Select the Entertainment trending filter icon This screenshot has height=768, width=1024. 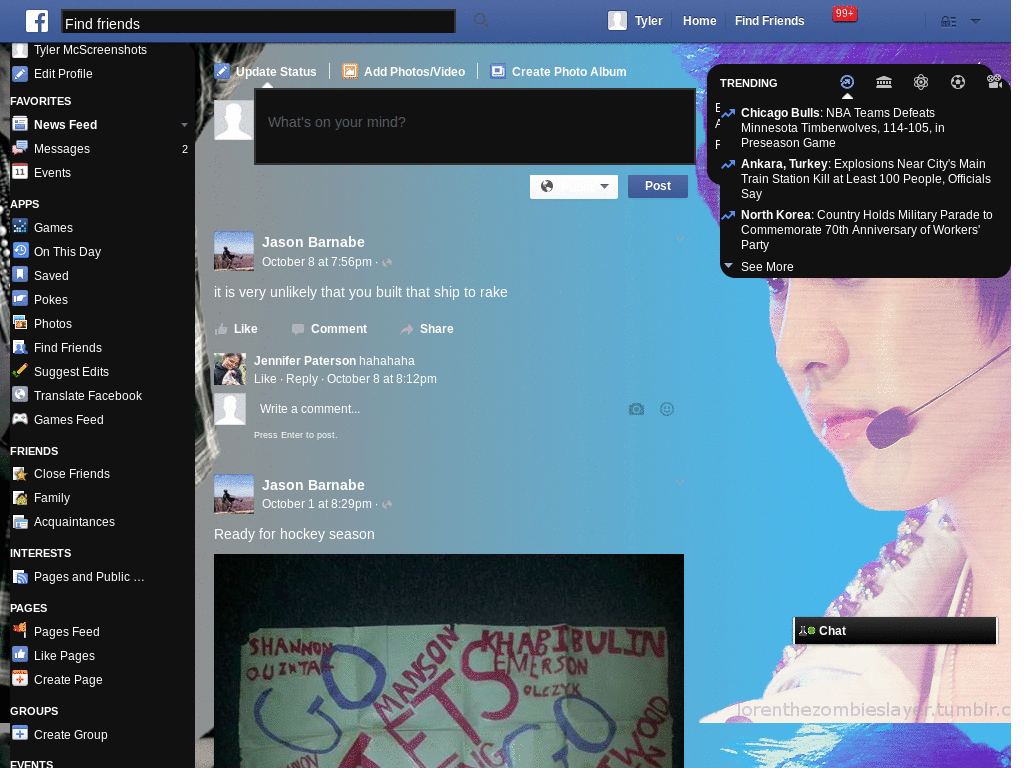click(994, 82)
